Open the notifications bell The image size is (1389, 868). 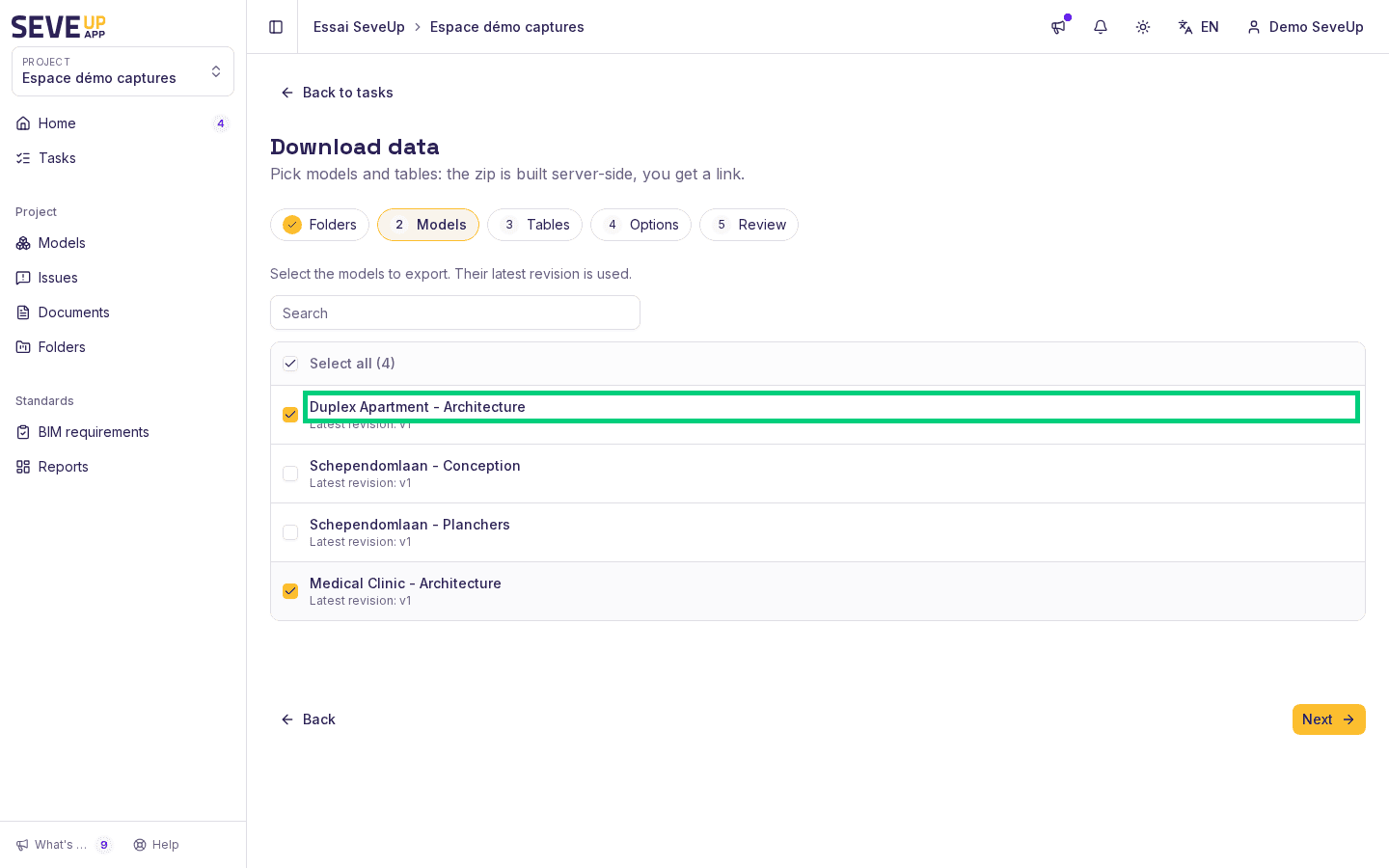point(1101,27)
